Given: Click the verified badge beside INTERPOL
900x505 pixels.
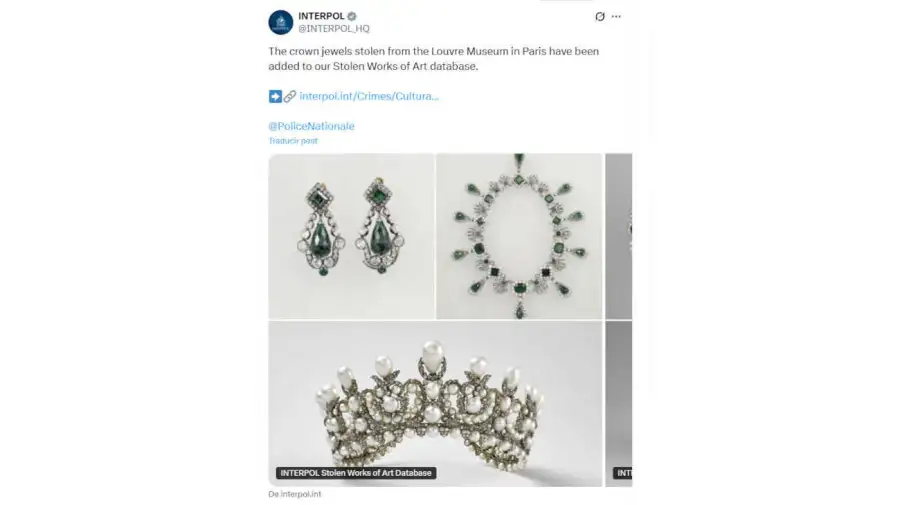Looking at the screenshot, I should tap(352, 16).
